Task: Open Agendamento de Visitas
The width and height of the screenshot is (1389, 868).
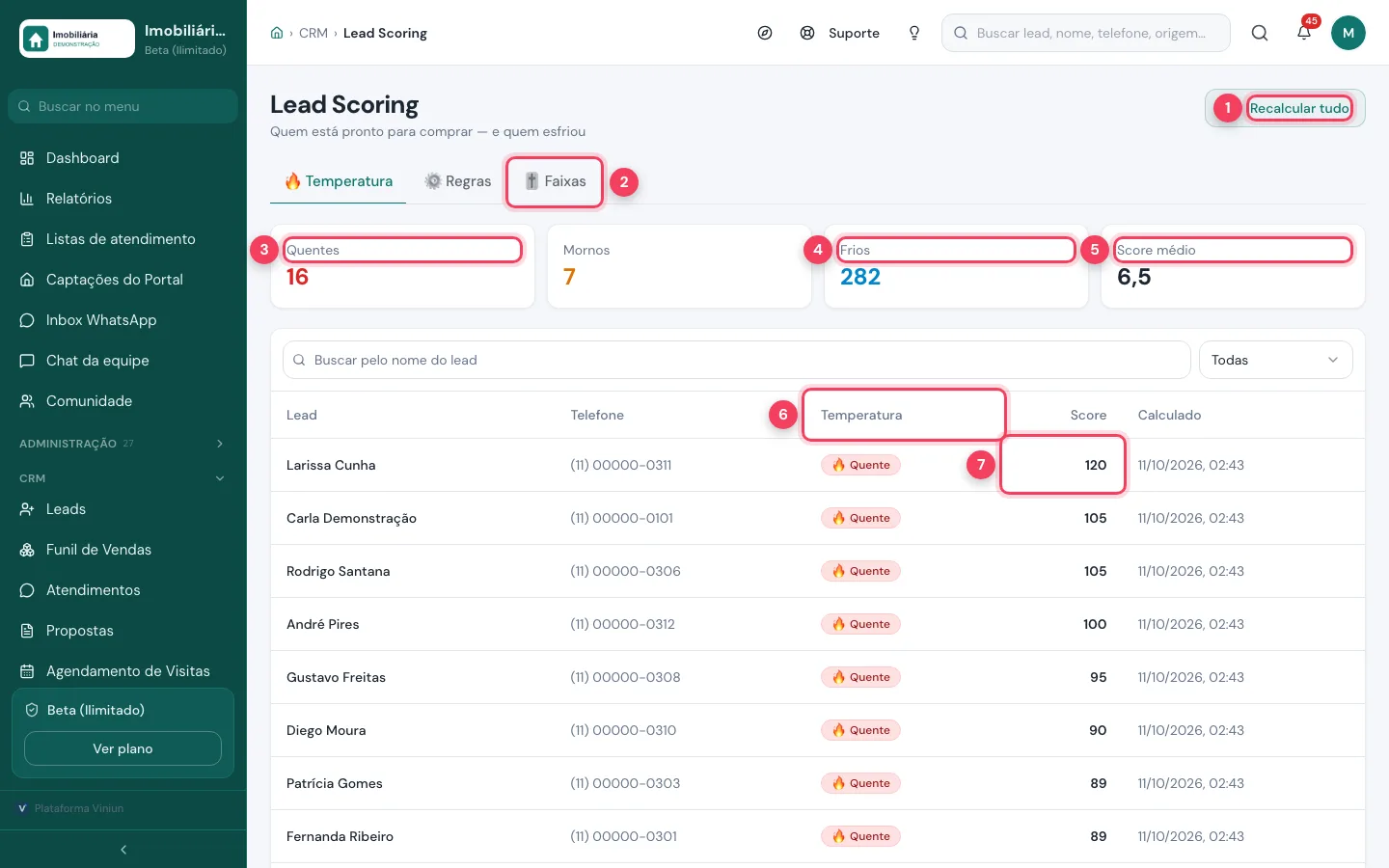Action: [x=123, y=671]
